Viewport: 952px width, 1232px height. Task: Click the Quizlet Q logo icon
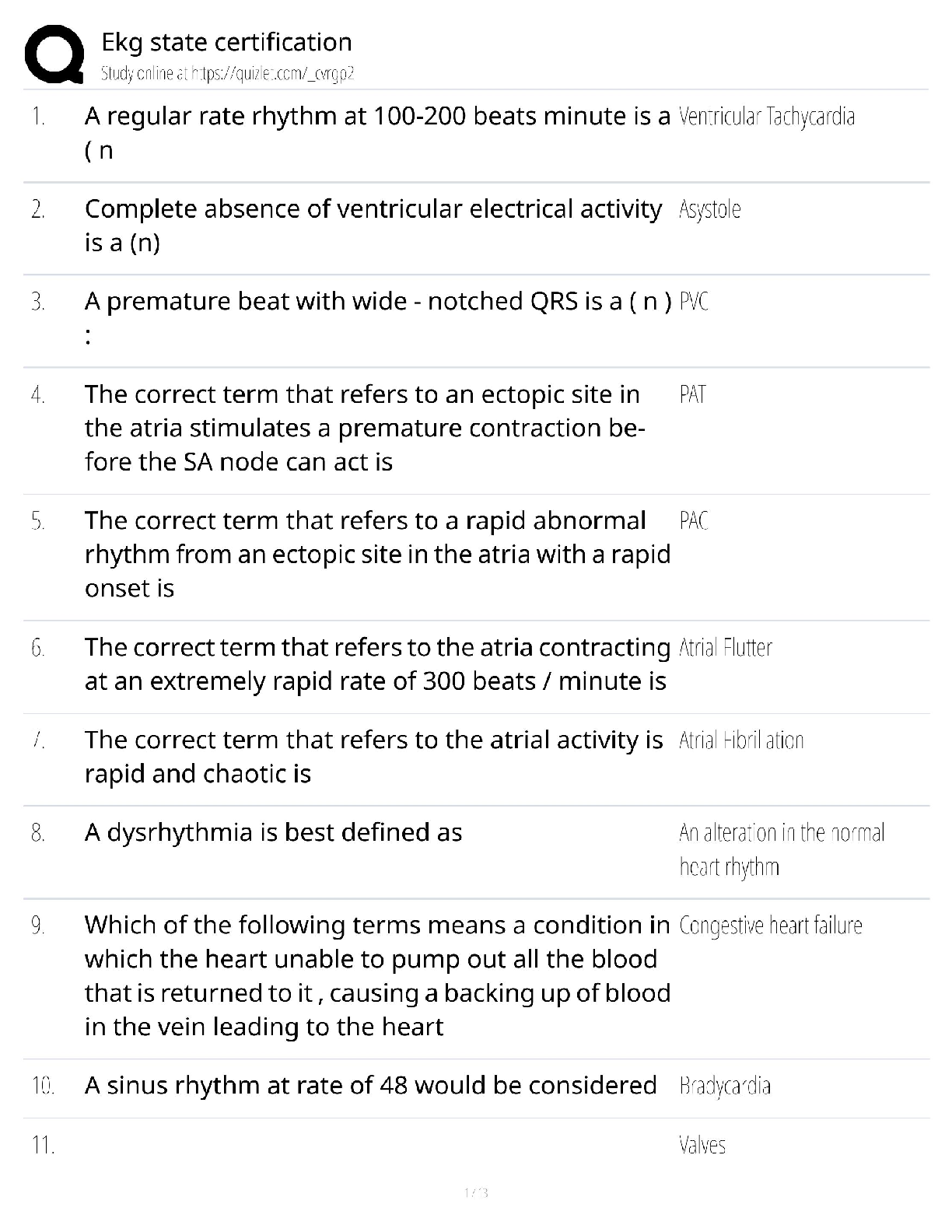(54, 54)
